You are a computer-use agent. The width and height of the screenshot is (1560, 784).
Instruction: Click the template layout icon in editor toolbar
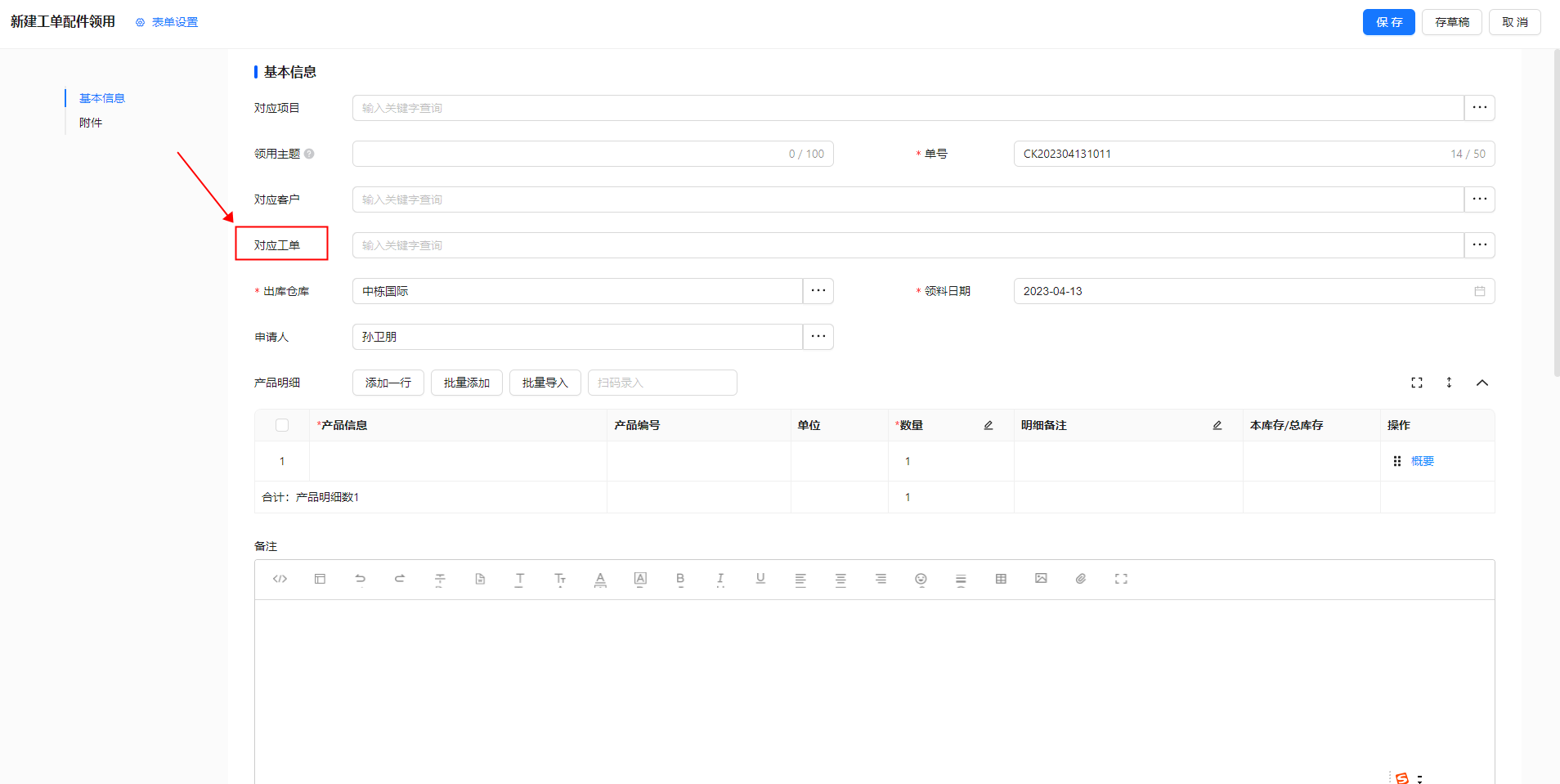320,579
